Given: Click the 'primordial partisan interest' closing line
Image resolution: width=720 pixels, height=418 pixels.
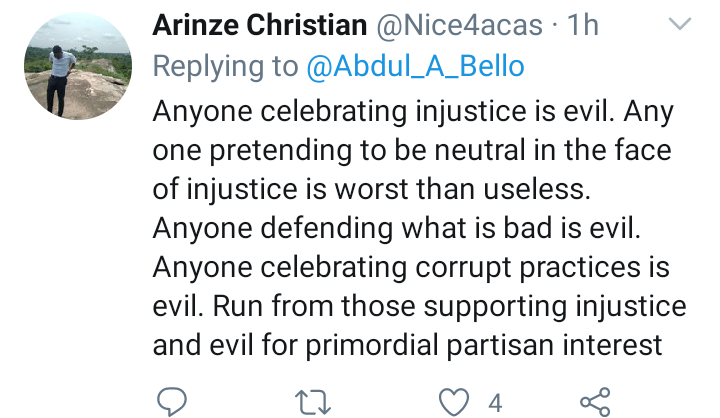Looking at the screenshot, I should pyautogui.click(x=484, y=345).
